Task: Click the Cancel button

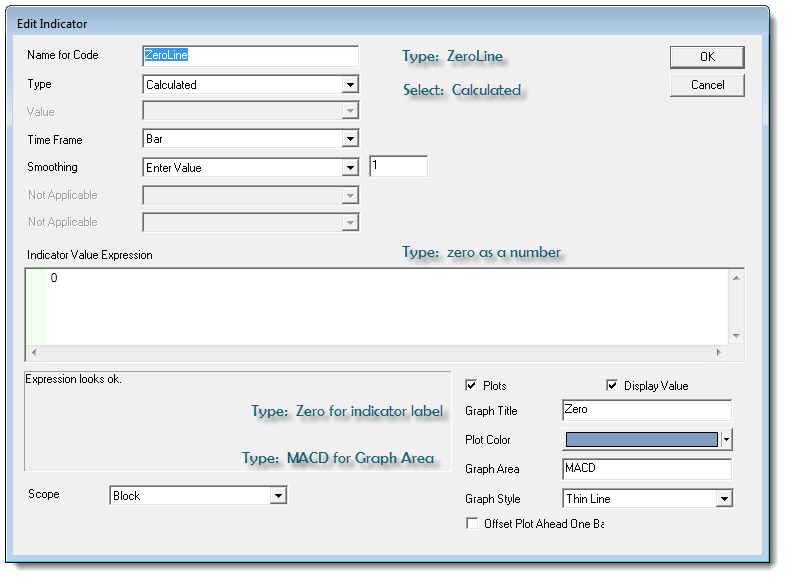Action: tap(706, 85)
